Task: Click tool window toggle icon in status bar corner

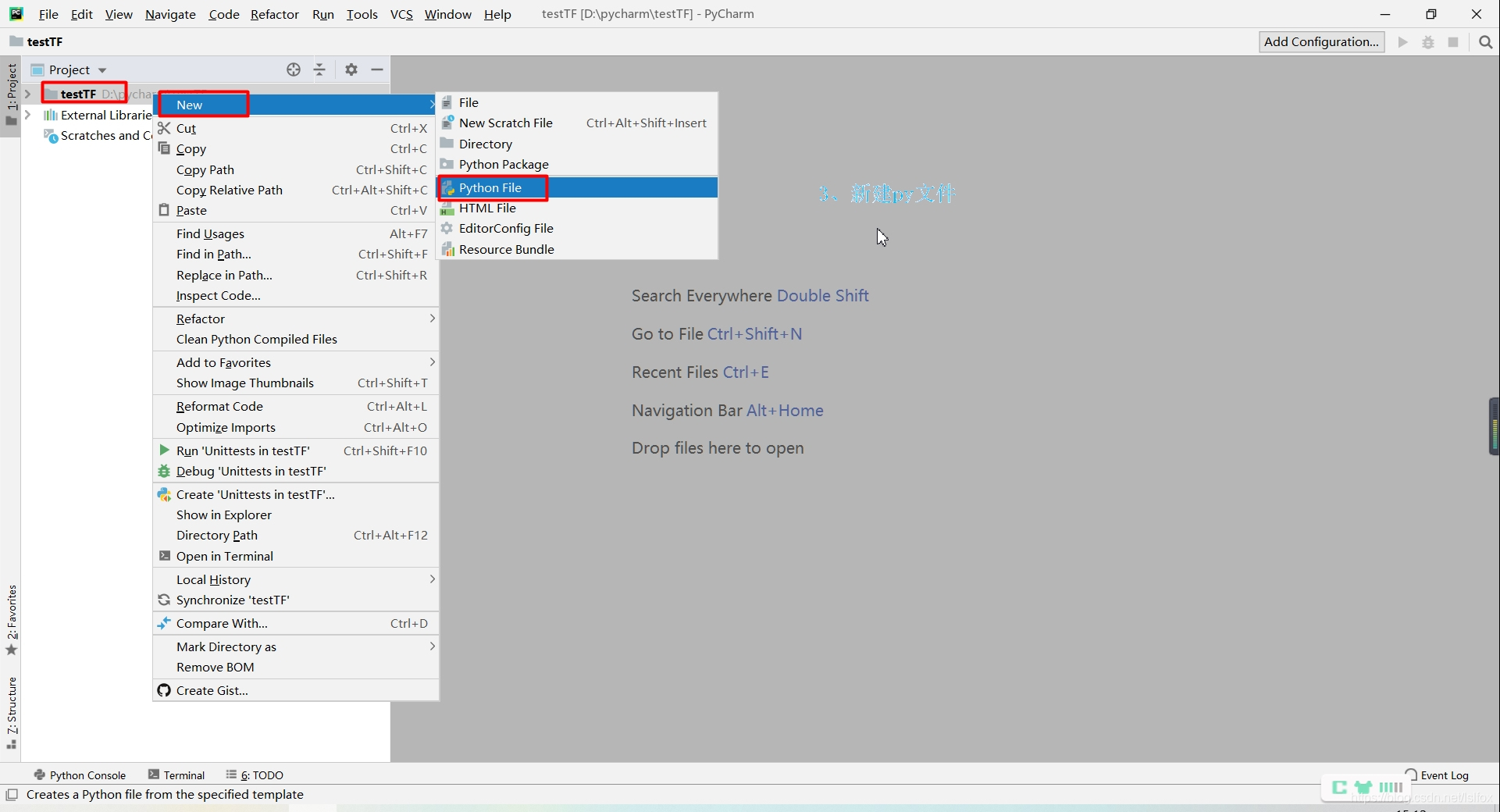Action: [x=12, y=795]
